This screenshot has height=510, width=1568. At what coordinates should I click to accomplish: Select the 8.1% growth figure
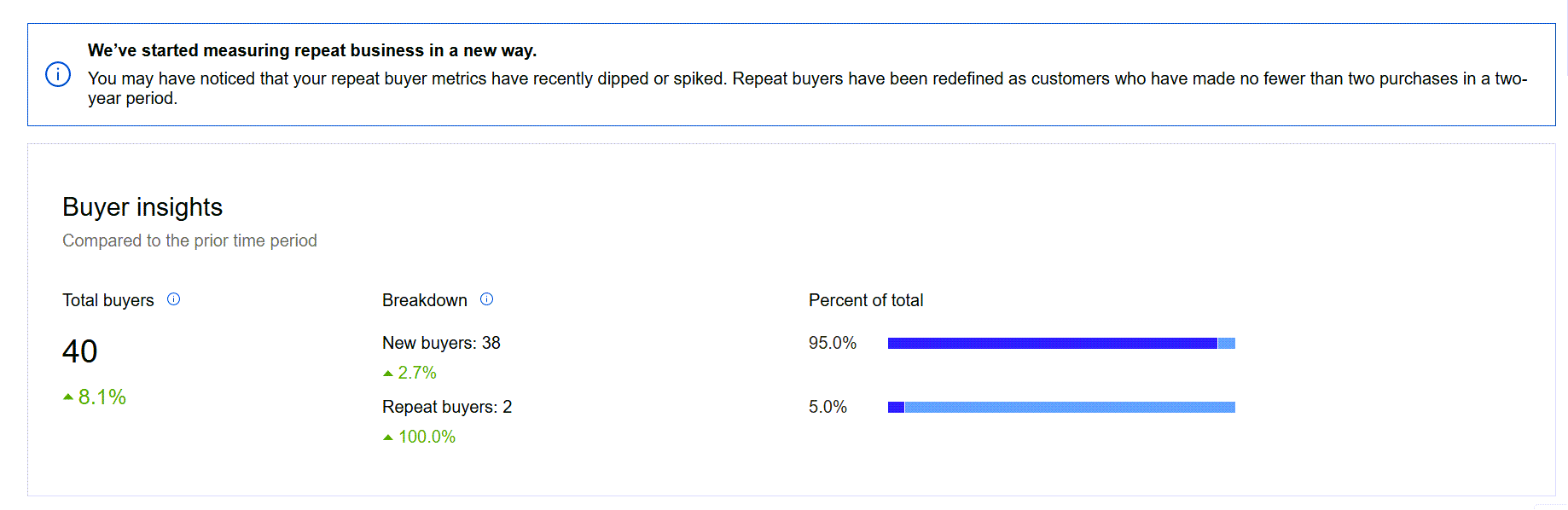[x=100, y=396]
